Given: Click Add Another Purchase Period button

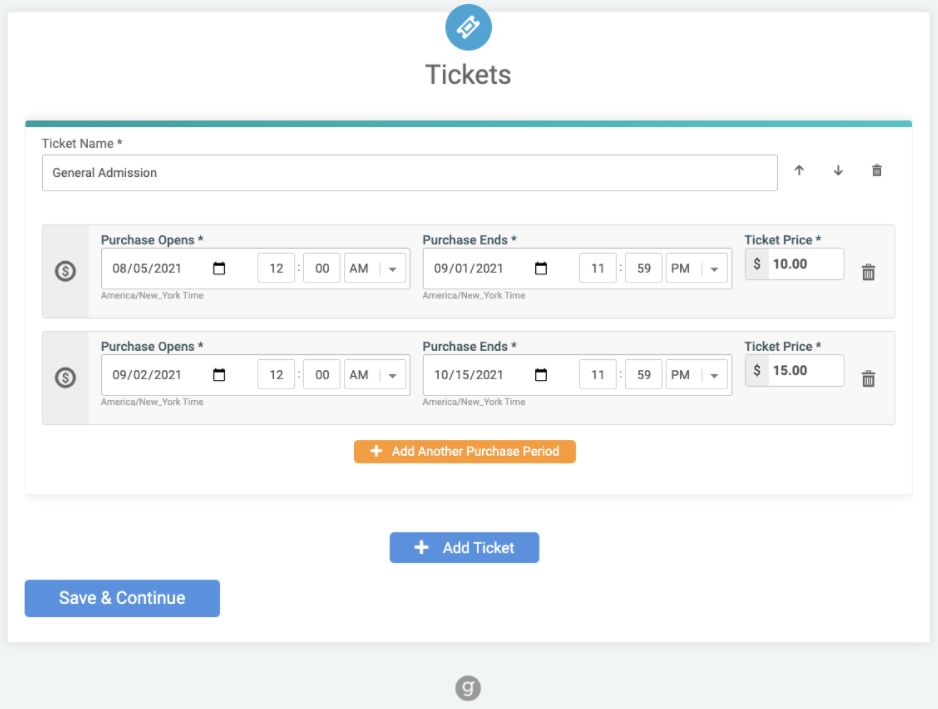Looking at the screenshot, I should click(x=465, y=452).
